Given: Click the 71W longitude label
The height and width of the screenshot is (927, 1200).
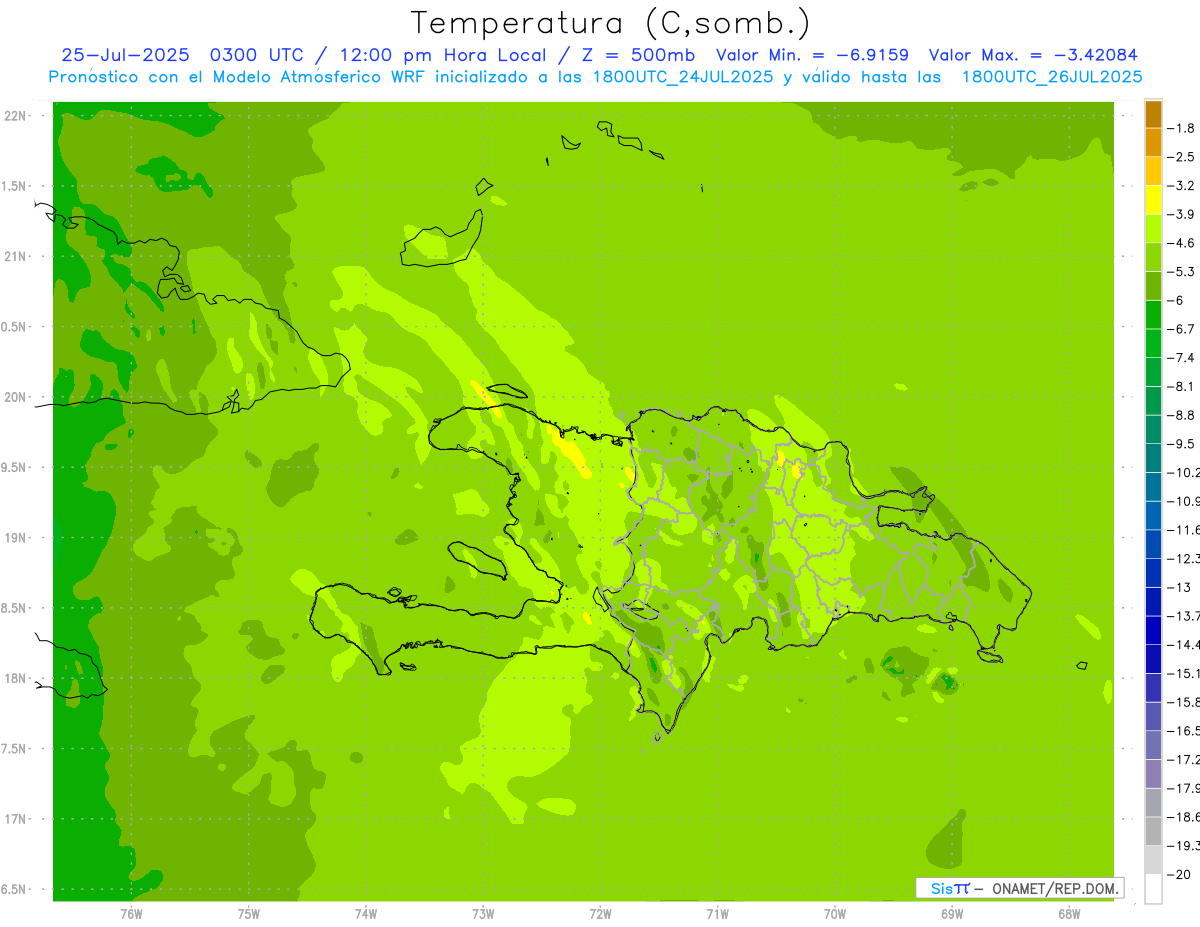Looking at the screenshot, I should (717, 914).
